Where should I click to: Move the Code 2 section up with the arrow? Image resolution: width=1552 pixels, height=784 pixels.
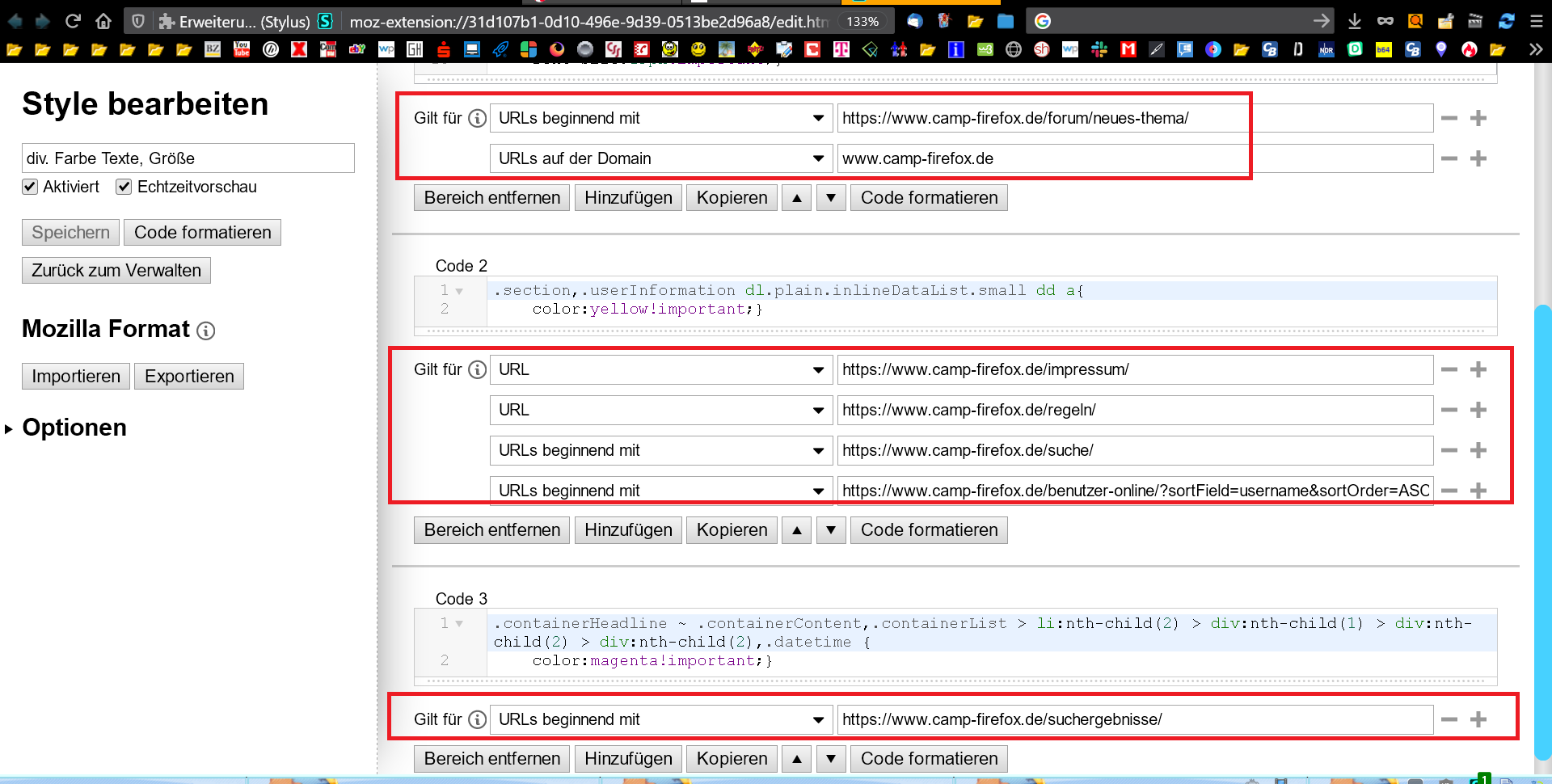pos(797,530)
